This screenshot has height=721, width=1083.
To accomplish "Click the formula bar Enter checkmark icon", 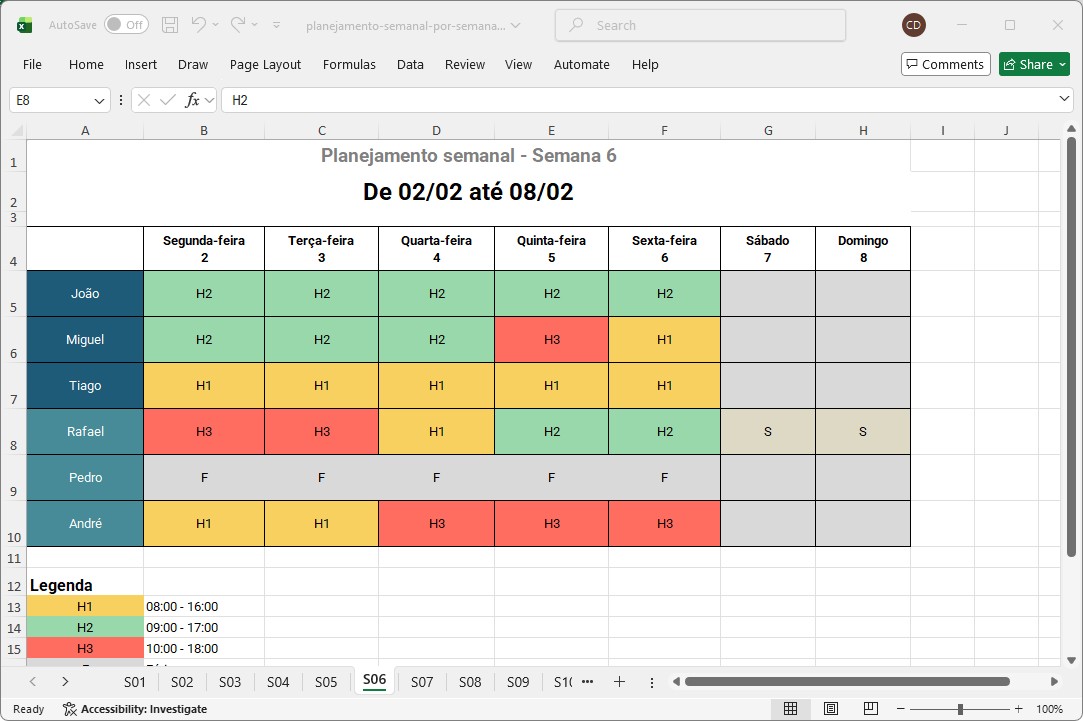I will coord(167,100).
